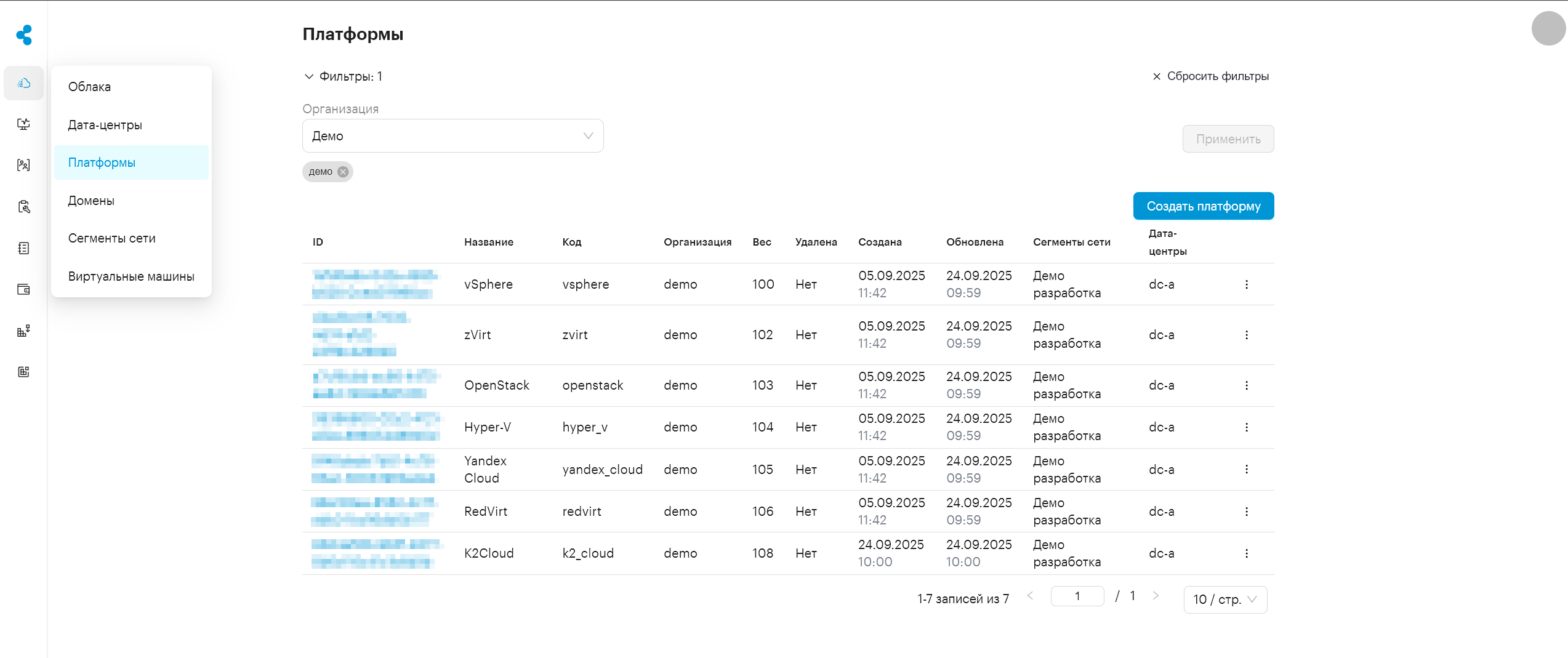Click Сбросить фильтры

(x=1210, y=76)
